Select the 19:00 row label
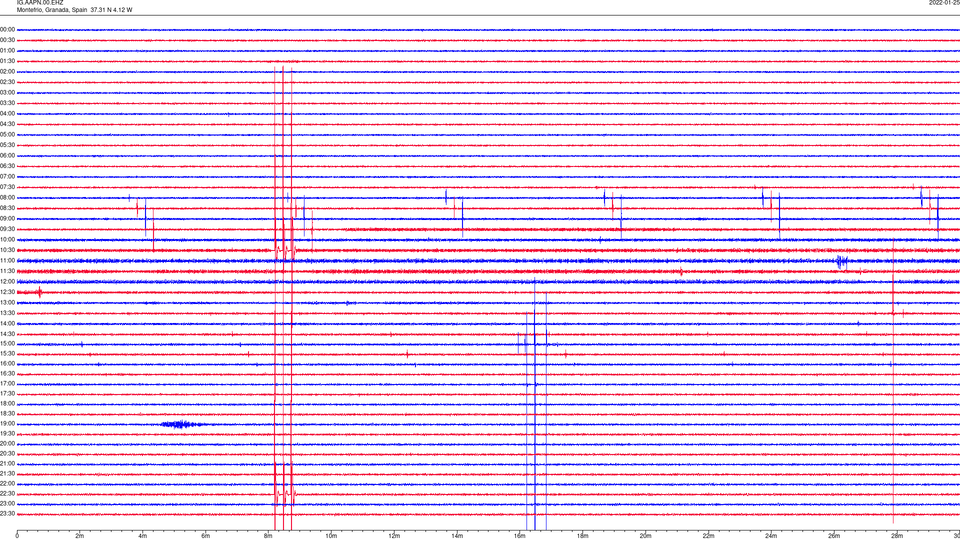Viewport: 960px width, 540px height. (7, 424)
